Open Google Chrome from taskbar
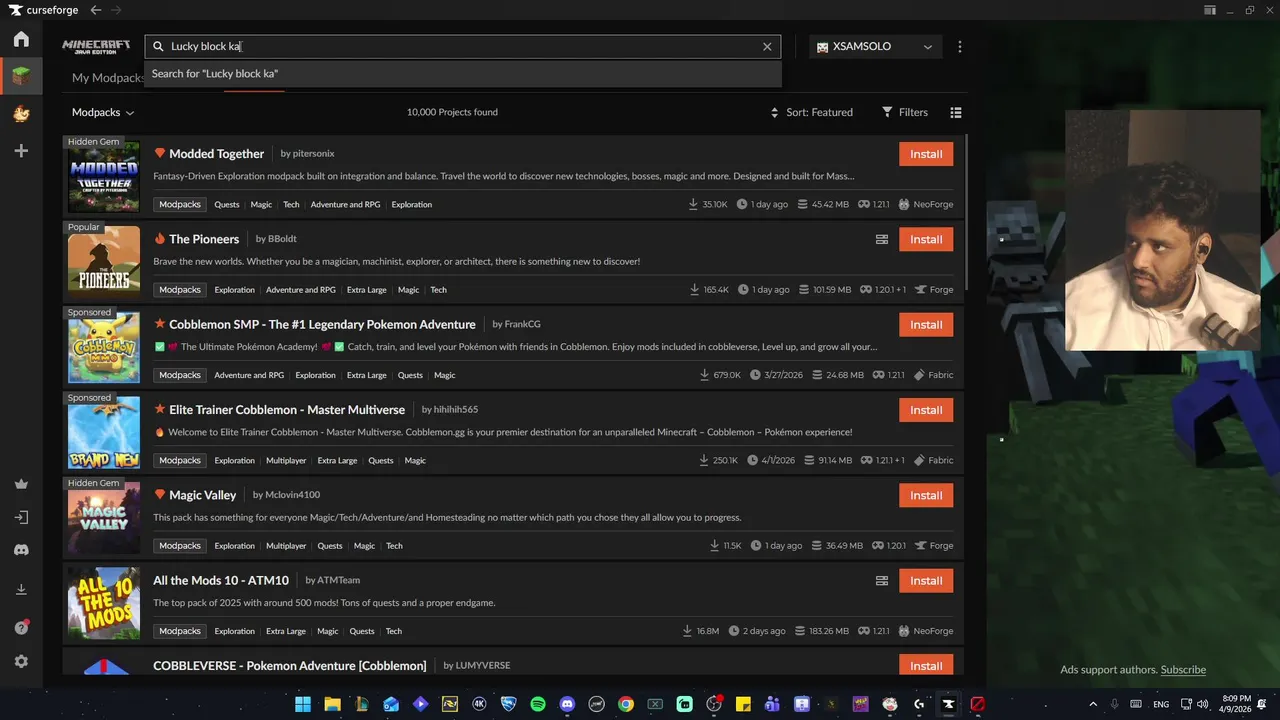The image size is (1280, 720). [x=626, y=704]
